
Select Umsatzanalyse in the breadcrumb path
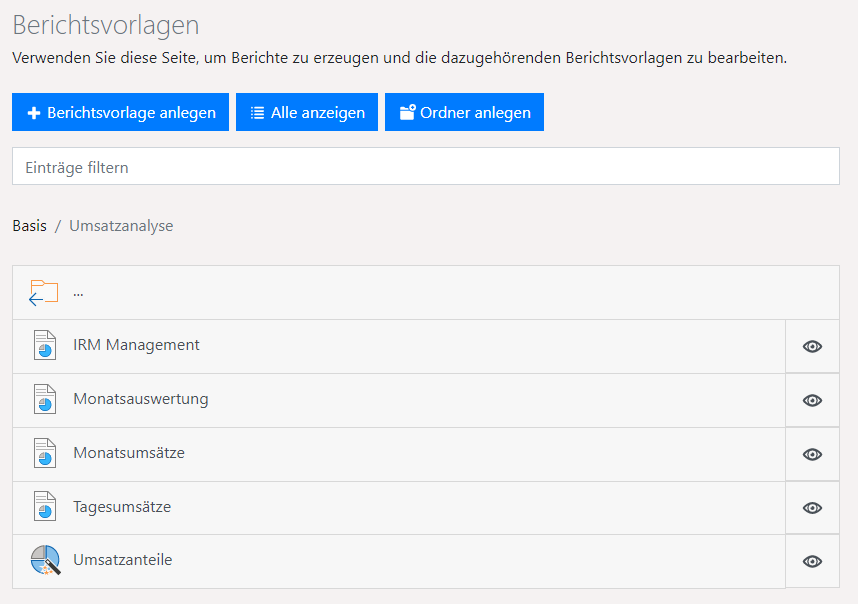pyautogui.click(x=121, y=226)
